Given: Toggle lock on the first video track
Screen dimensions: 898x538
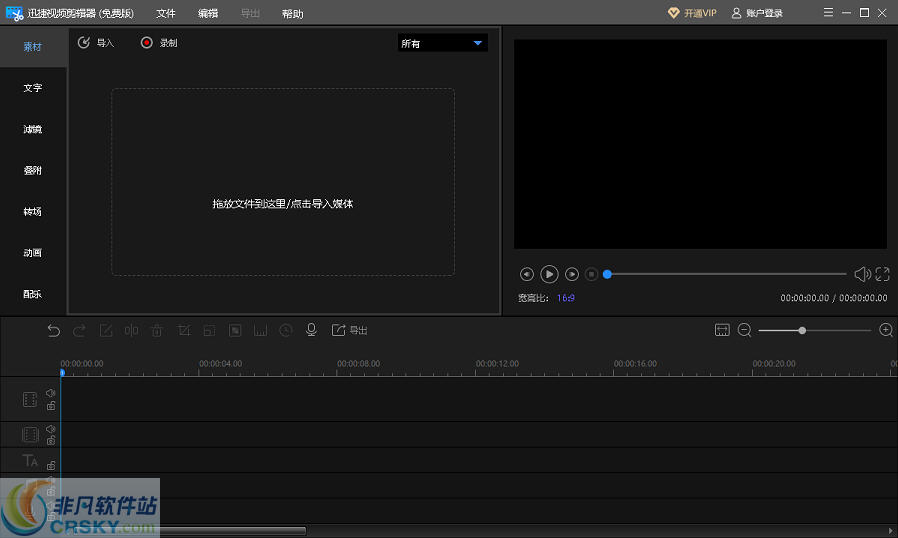Looking at the screenshot, I should [x=51, y=406].
